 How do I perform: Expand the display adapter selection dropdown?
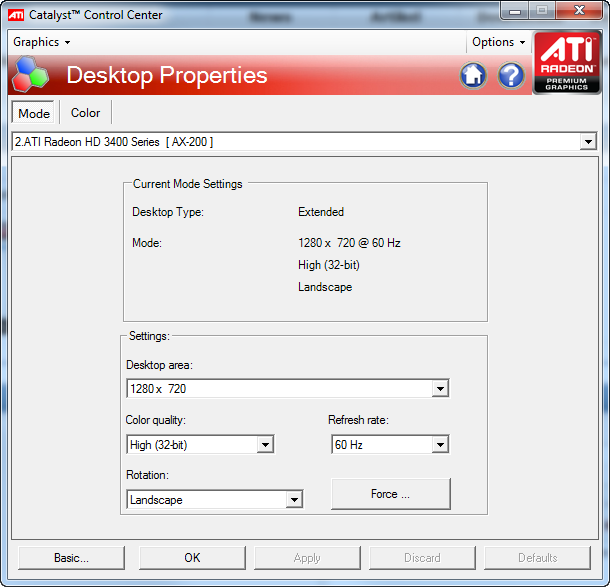click(x=588, y=142)
